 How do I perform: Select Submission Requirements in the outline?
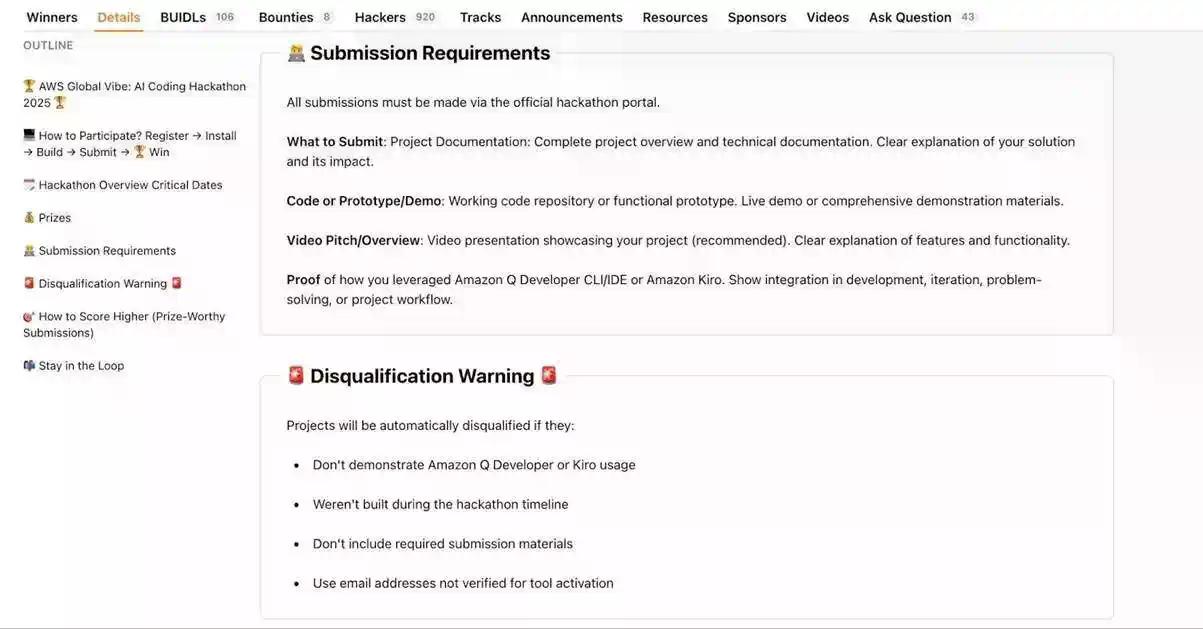(x=107, y=251)
